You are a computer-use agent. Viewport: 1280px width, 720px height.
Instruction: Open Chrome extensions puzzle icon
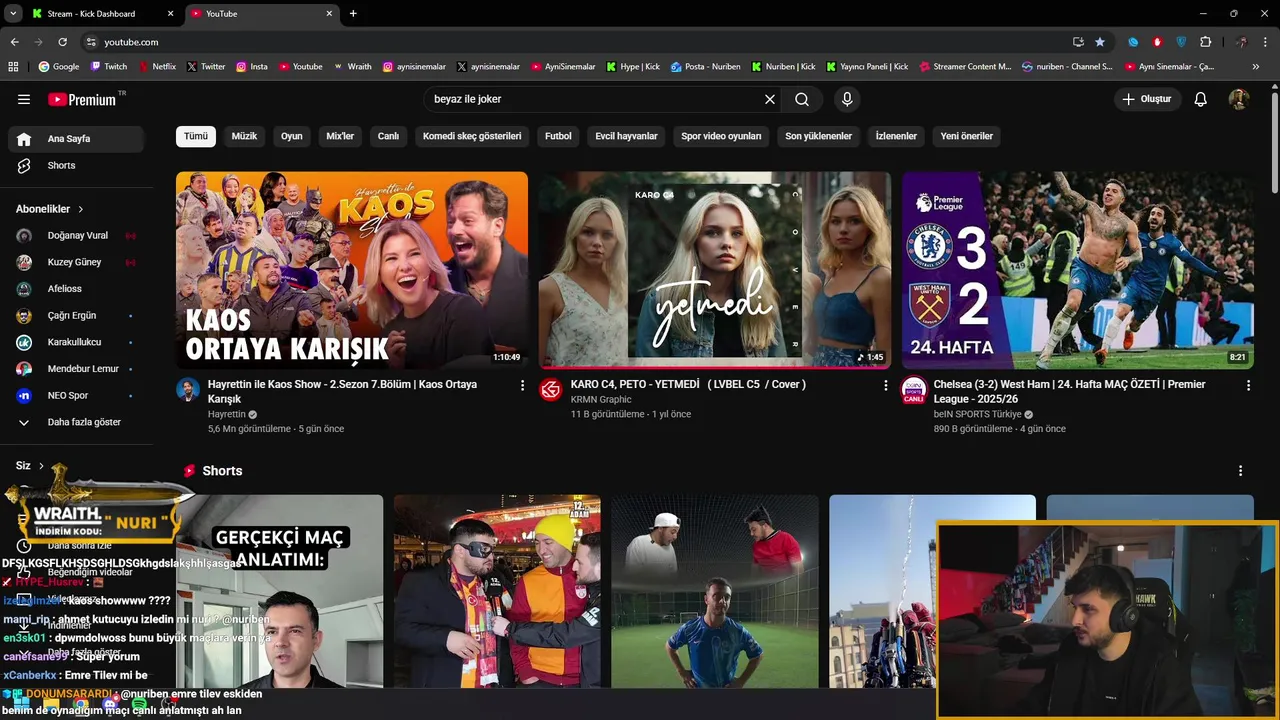1205,42
